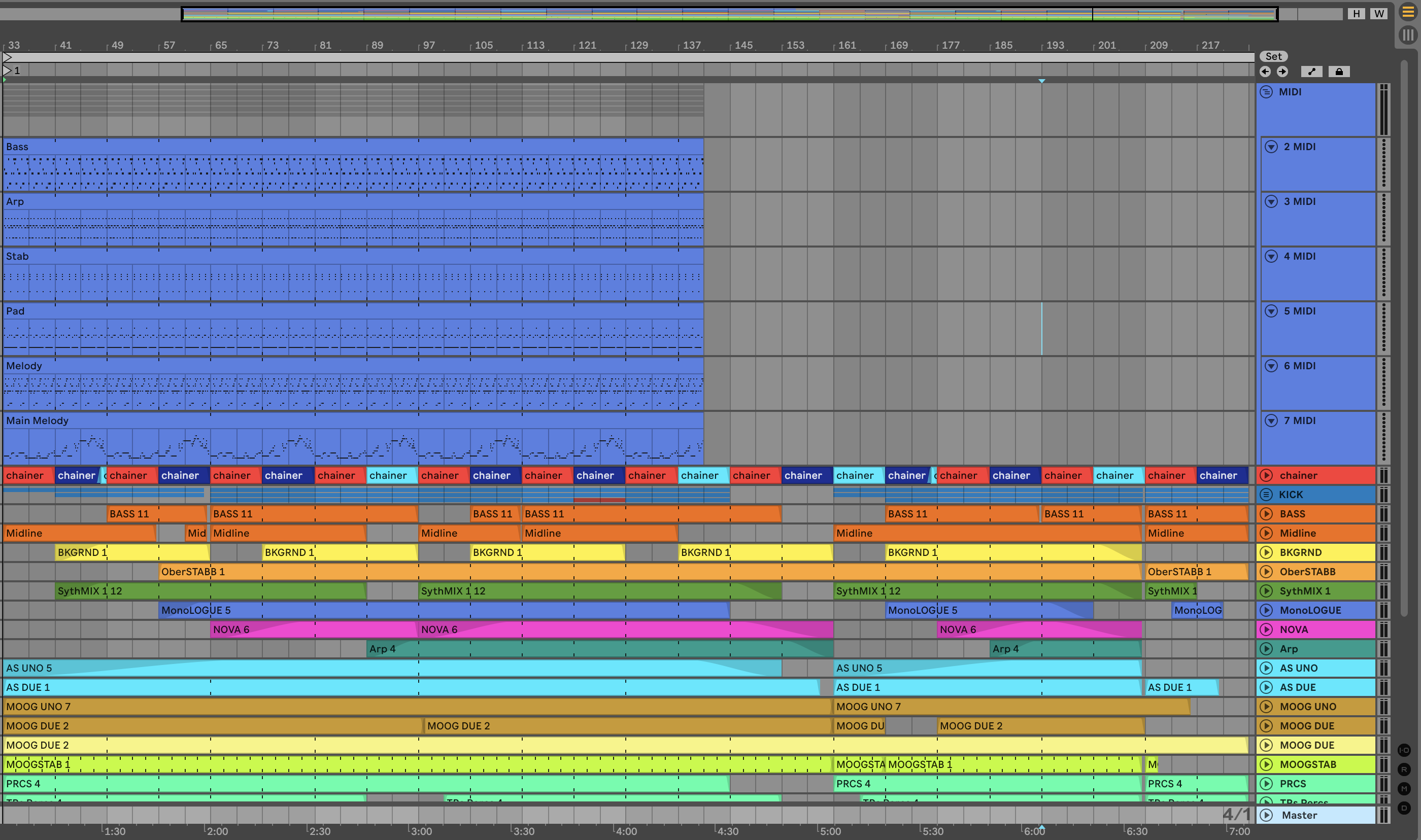Click the 4:00 mark on the time ruler
Screen dimensions: 1421x840
pos(626,831)
